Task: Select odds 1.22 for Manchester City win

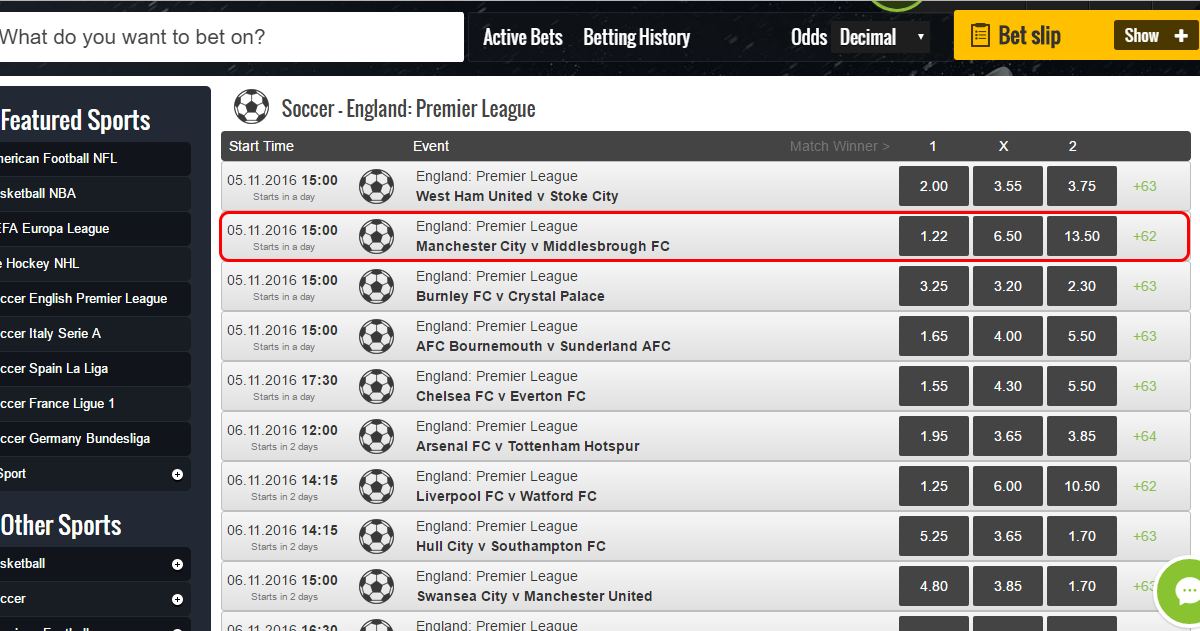Action: [934, 236]
